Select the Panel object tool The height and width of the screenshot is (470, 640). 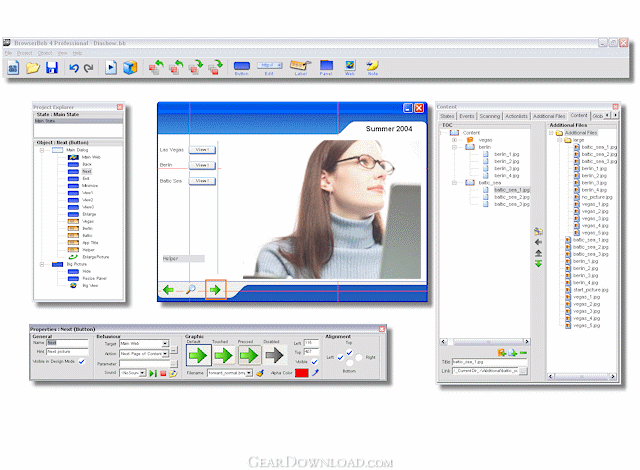tap(326, 68)
